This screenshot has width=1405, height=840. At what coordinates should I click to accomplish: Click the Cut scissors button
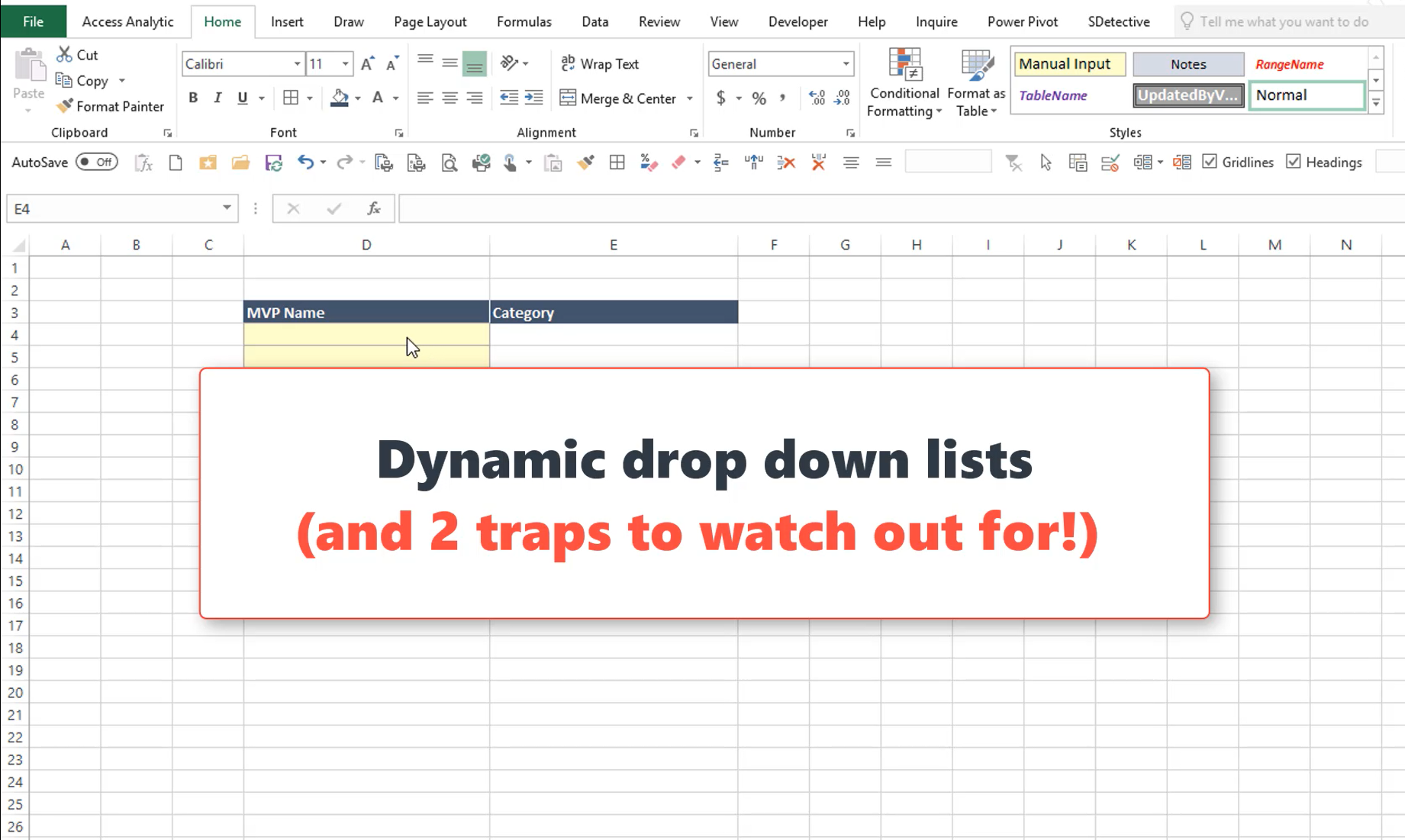point(77,55)
